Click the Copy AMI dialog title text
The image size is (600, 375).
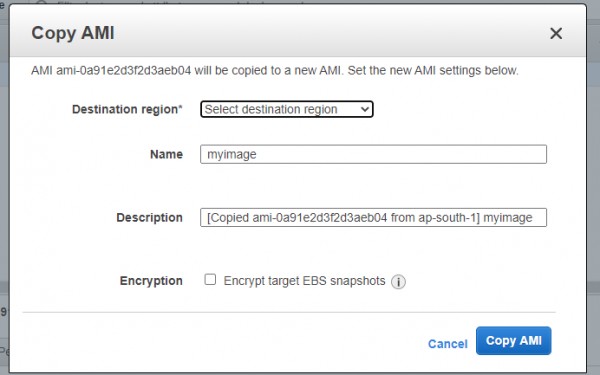coord(73,33)
